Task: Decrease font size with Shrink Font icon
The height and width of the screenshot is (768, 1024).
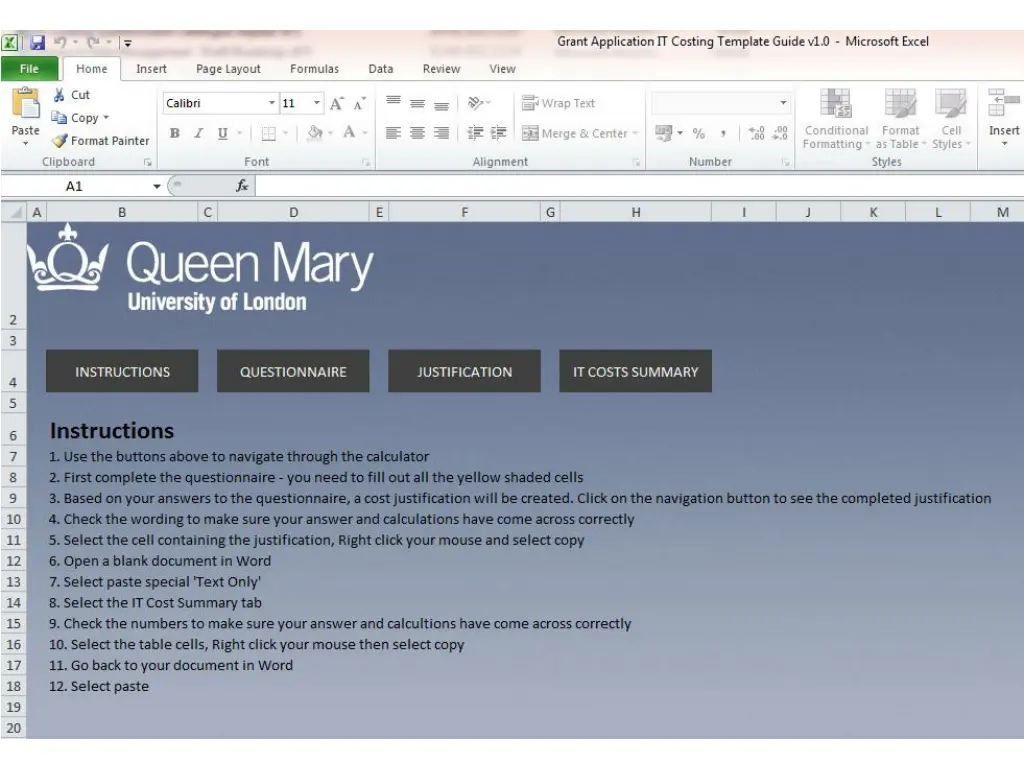Action: click(359, 103)
